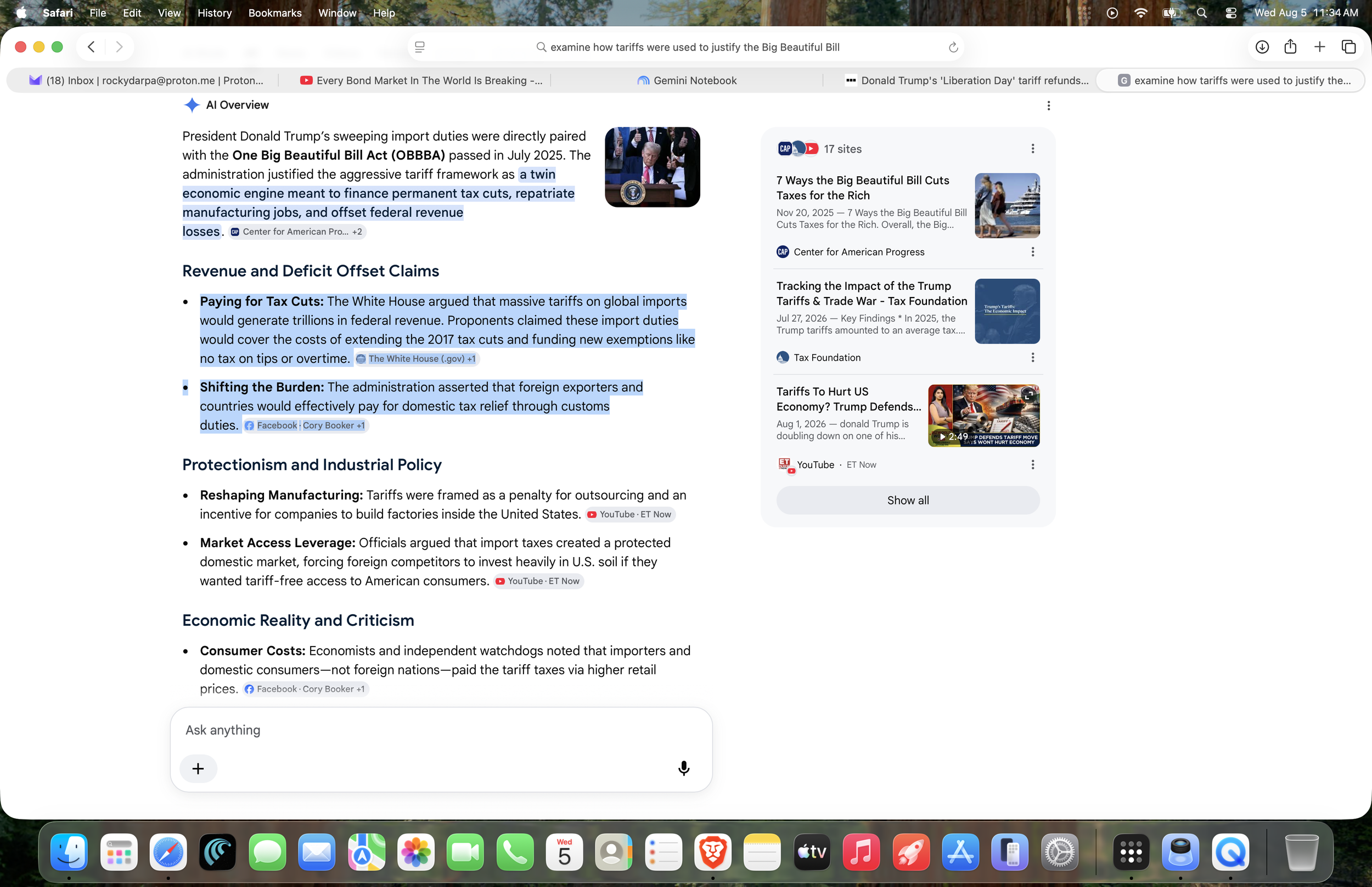Open options for Center for American Progress source
Viewport: 1372px width, 887px height.
1032,252
